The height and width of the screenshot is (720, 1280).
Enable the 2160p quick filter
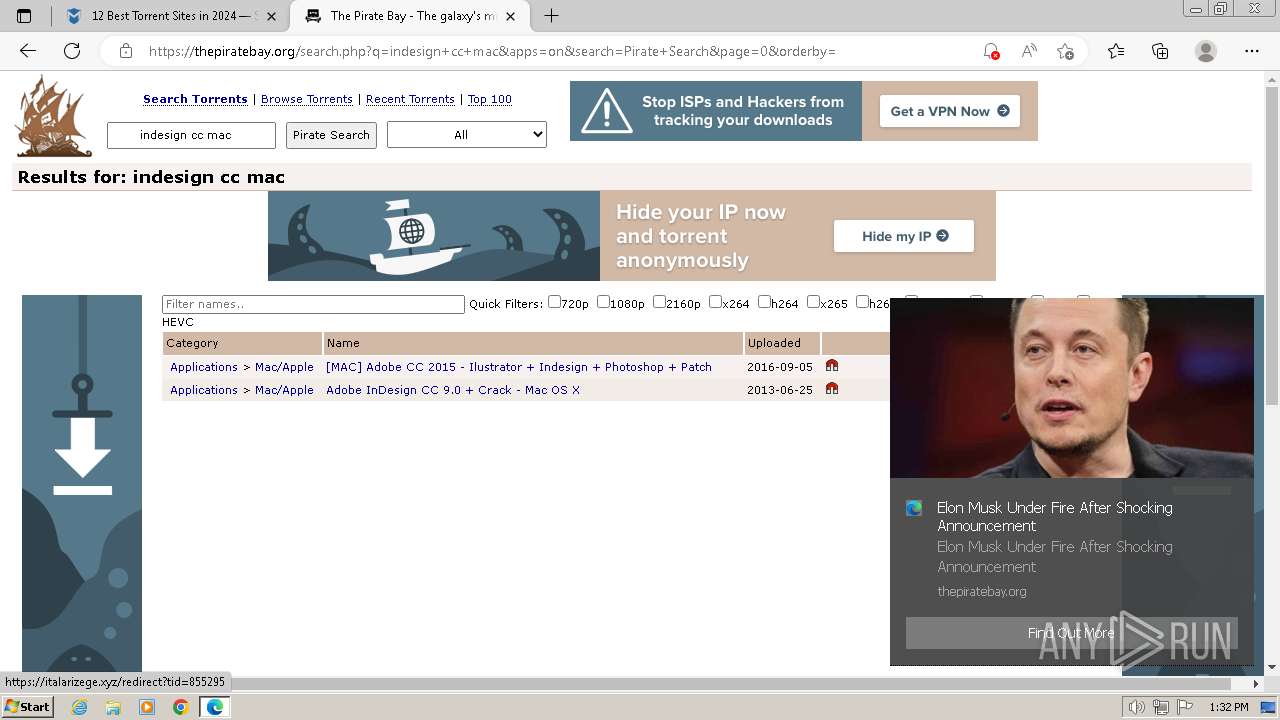(x=659, y=302)
